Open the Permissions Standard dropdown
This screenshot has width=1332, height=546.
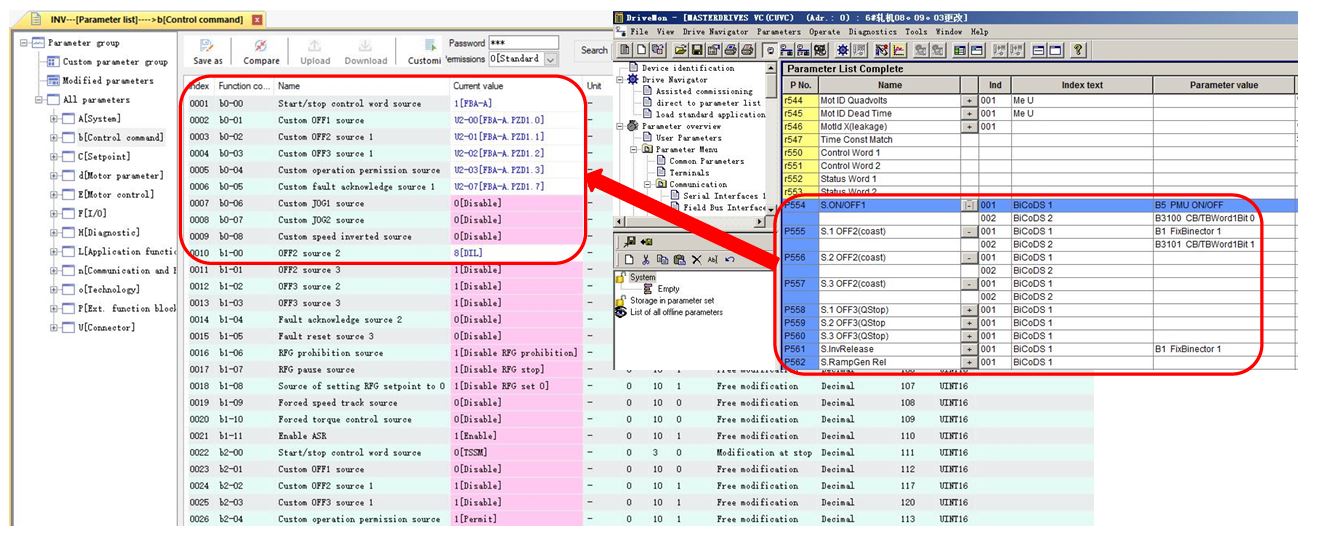click(x=551, y=60)
